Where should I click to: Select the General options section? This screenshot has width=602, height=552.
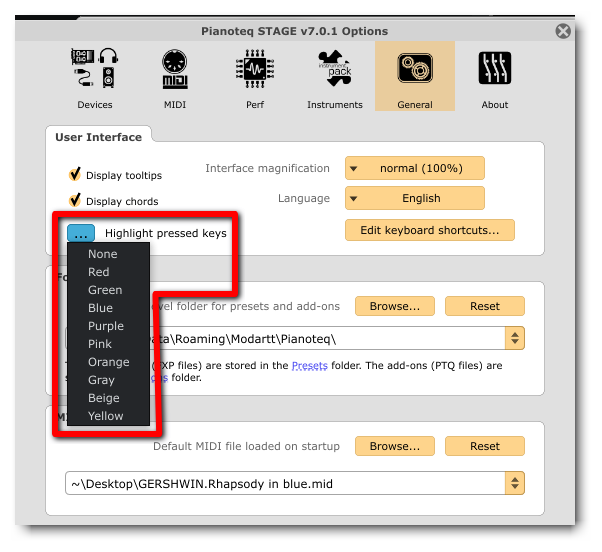click(415, 76)
